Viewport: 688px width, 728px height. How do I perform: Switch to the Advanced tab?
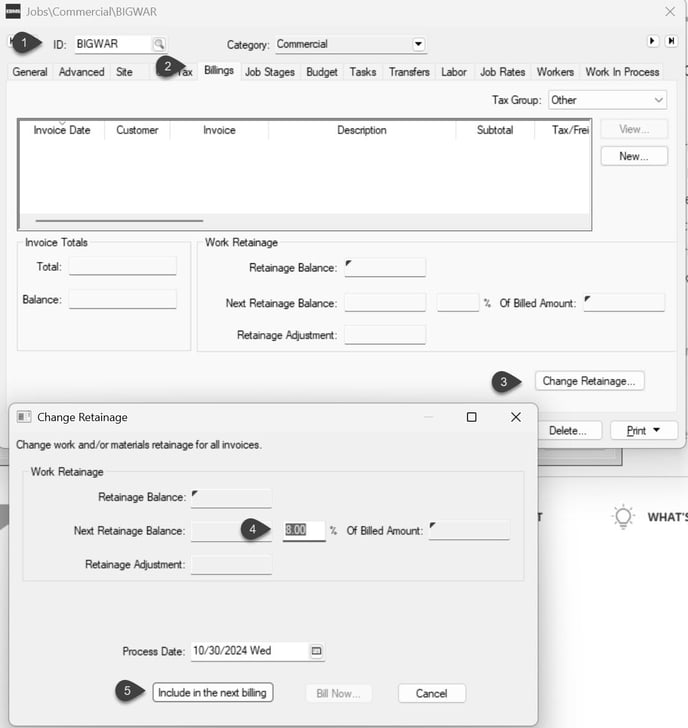[x=81, y=72]
